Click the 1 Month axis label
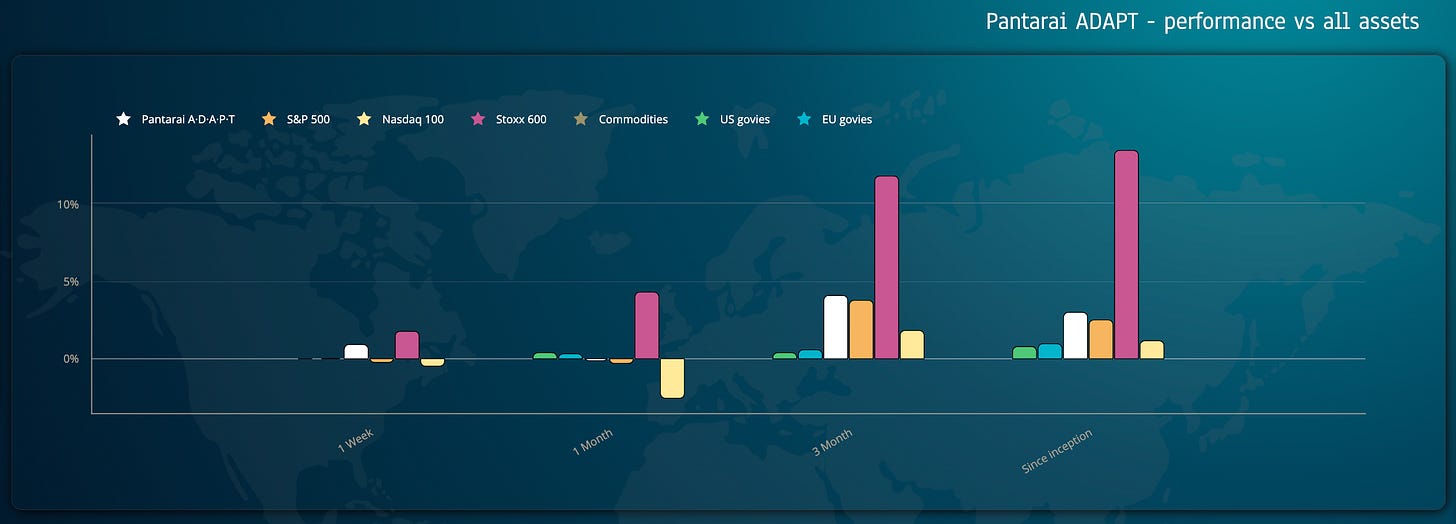Image resolution: width=1456 pixels, height=524 pixels. click(x=593, y=441)
